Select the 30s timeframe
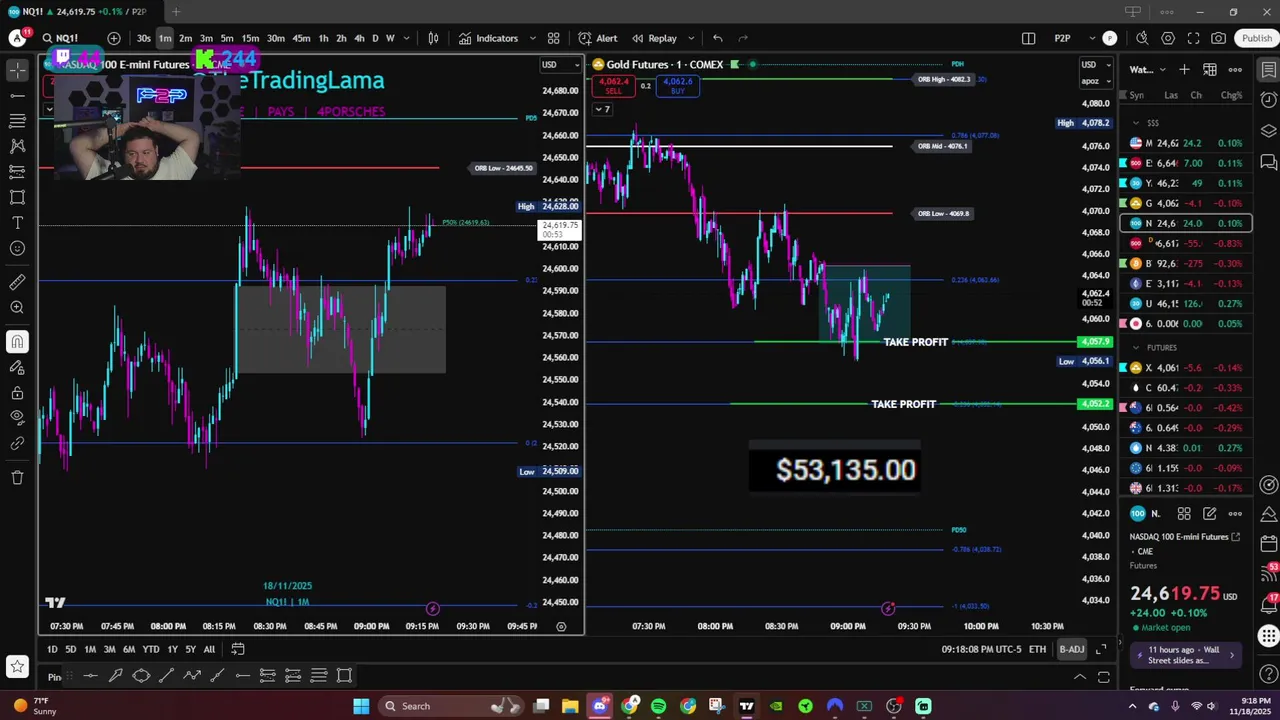The width and height of the screenshot is (1280, 720). click(x=144, y=38)
